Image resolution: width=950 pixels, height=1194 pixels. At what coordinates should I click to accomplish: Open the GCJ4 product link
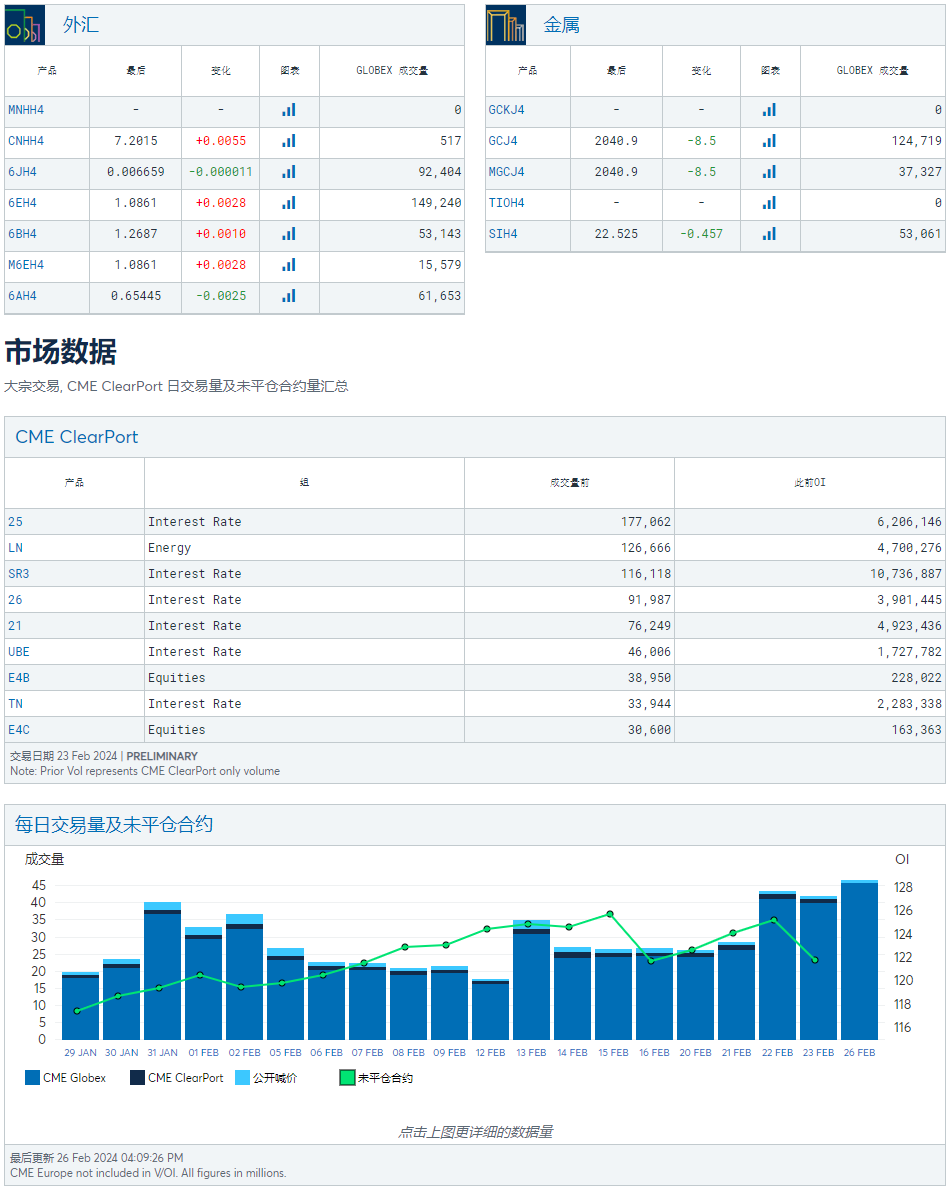(503, 141)
